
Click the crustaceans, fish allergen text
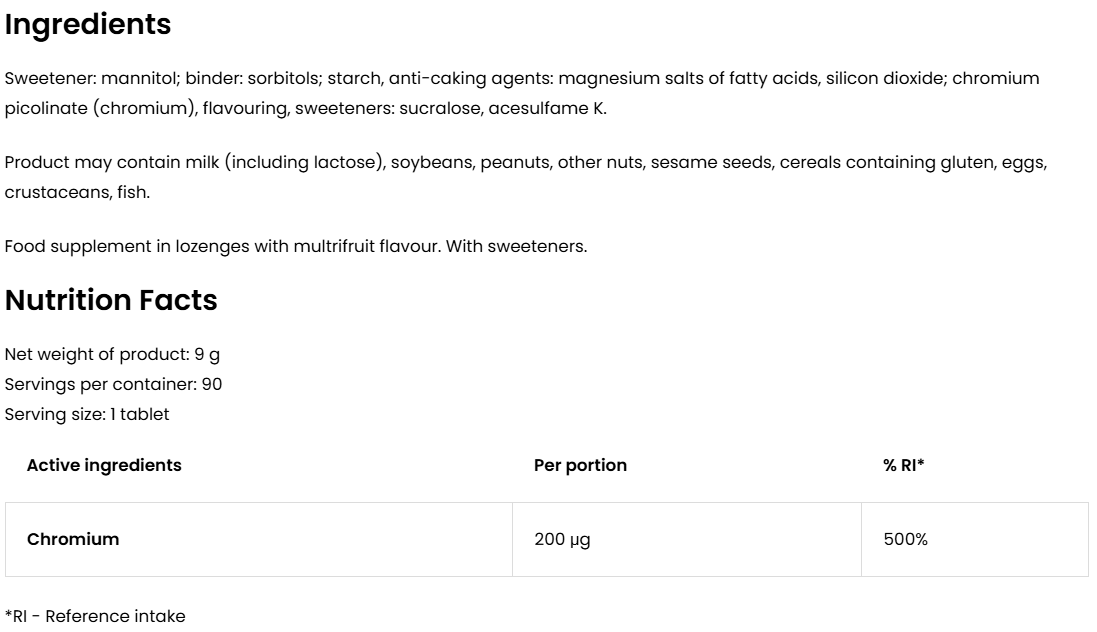(77, 192)
